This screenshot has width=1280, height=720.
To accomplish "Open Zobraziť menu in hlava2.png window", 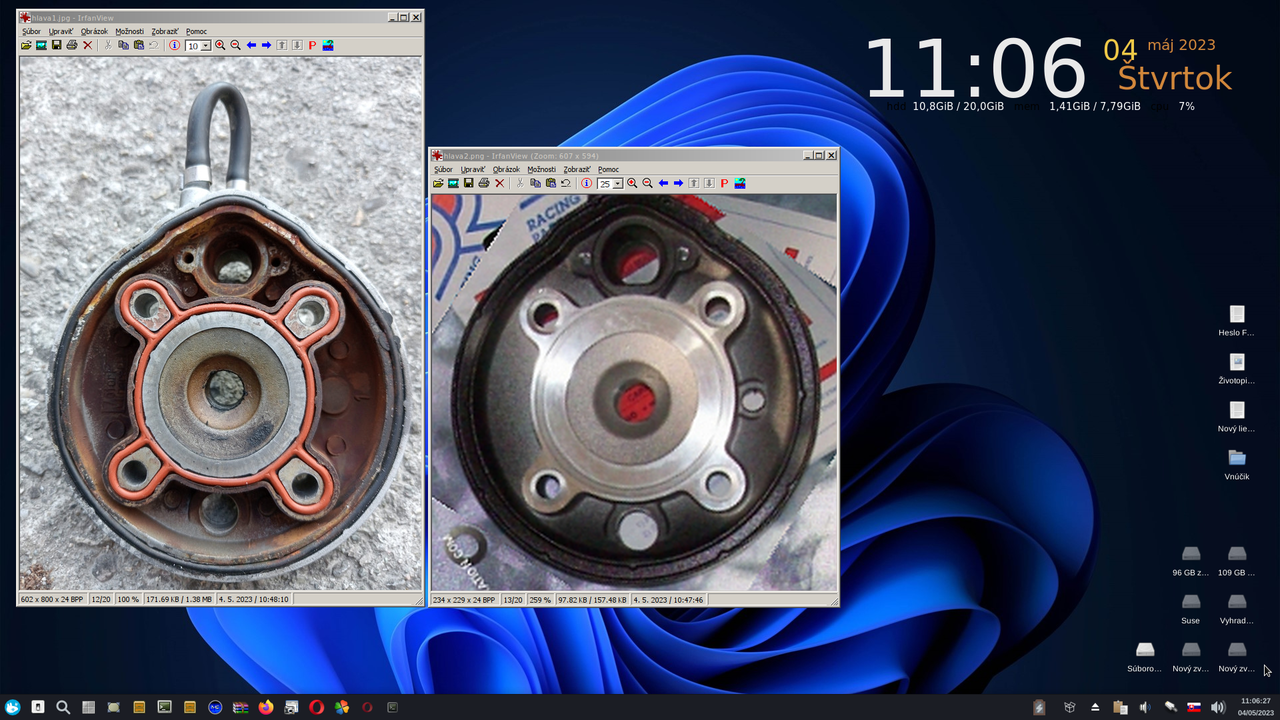I will point(577,169).
